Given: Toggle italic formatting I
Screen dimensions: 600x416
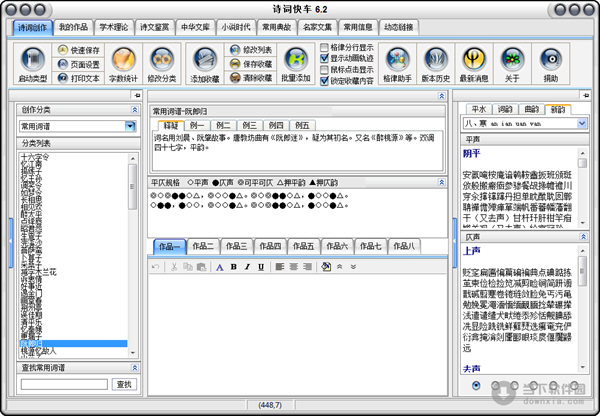Looking at the screenshot, I should (247, 267).
